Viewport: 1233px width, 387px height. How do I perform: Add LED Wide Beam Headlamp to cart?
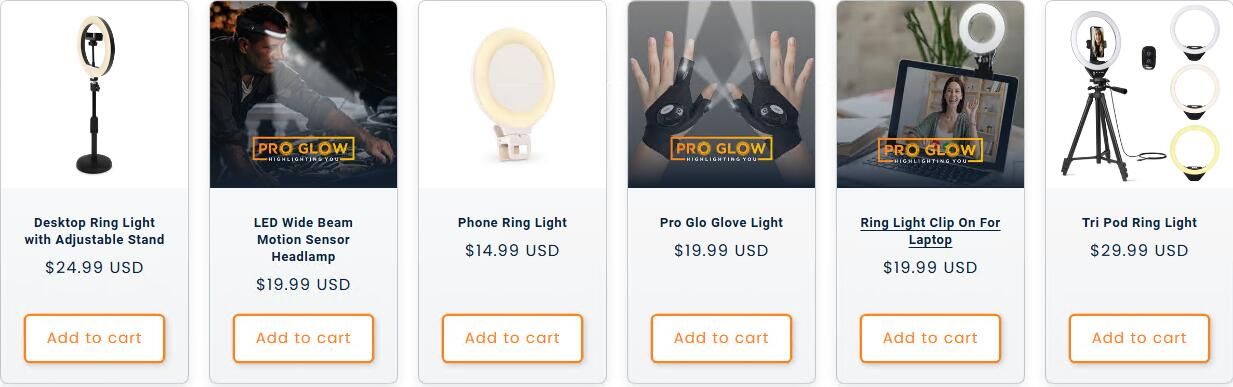click(x=303, y=338)
